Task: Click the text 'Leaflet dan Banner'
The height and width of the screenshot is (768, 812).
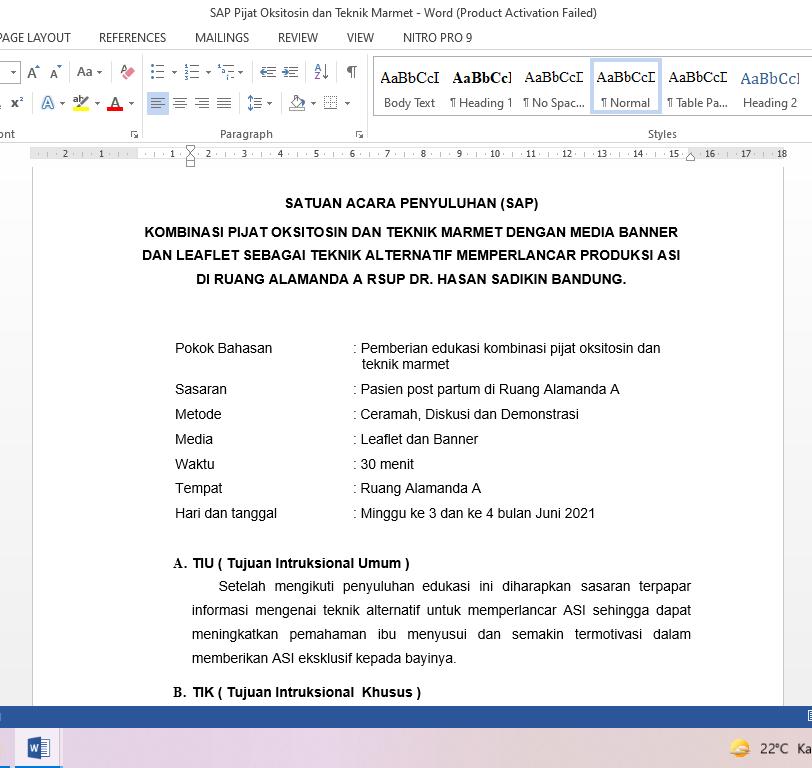Action: tap(419, 439)
